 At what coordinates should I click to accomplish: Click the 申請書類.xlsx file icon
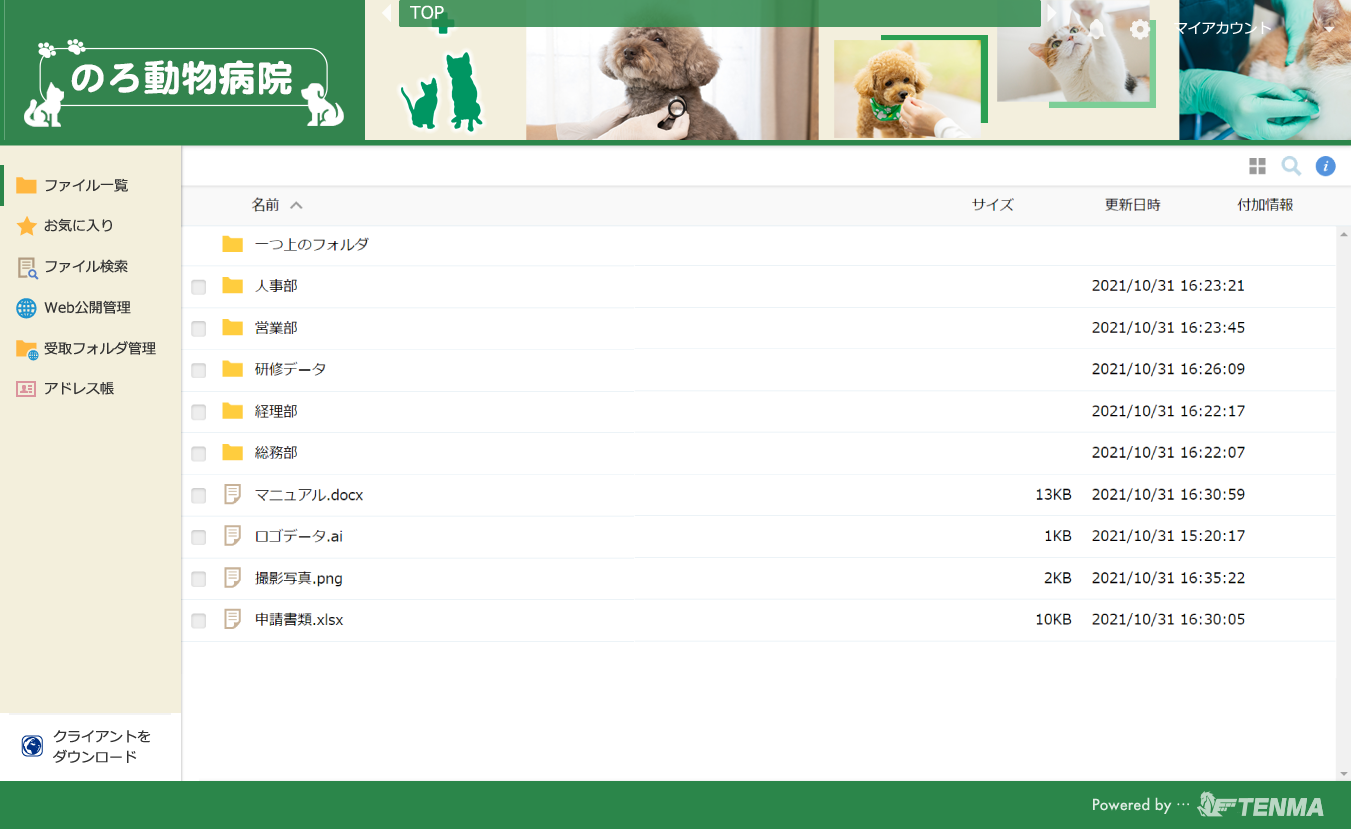(x=233, y=620)
